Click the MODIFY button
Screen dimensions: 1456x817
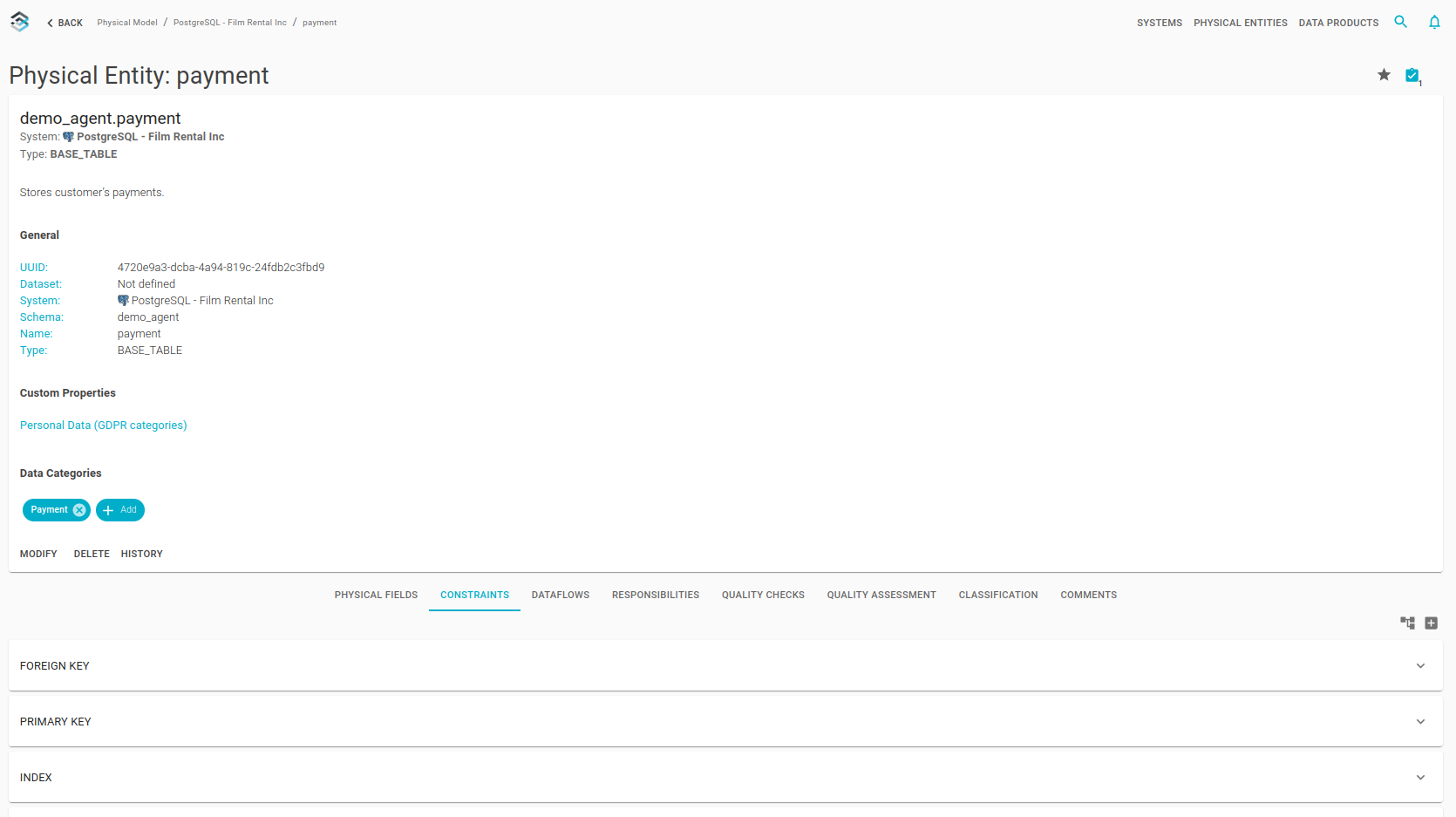38,554
